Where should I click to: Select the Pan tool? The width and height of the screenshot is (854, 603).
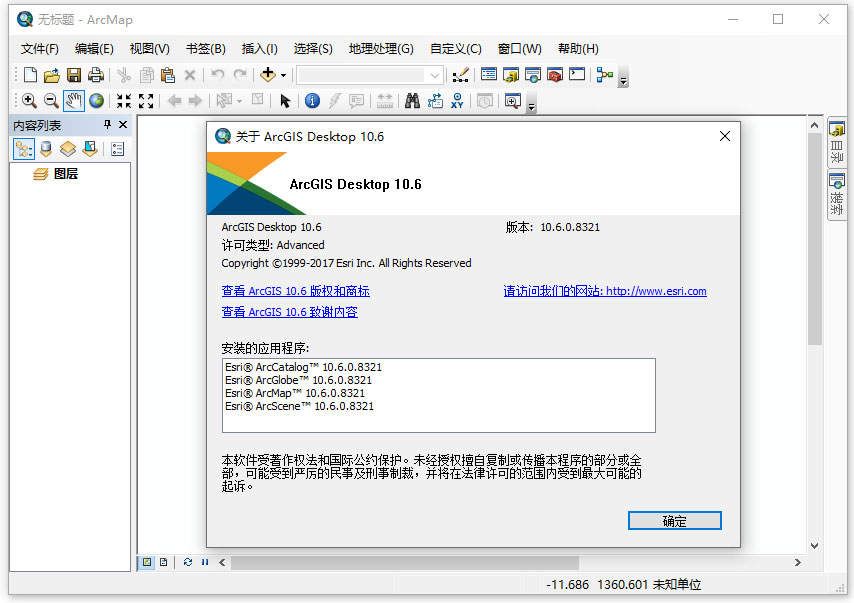coord(71,100)
